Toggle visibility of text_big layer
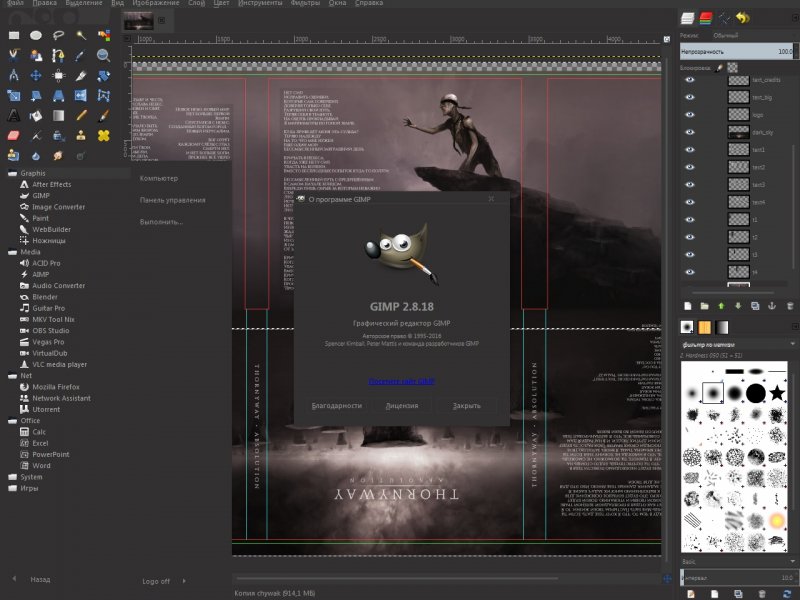 (x=690, y=97)
